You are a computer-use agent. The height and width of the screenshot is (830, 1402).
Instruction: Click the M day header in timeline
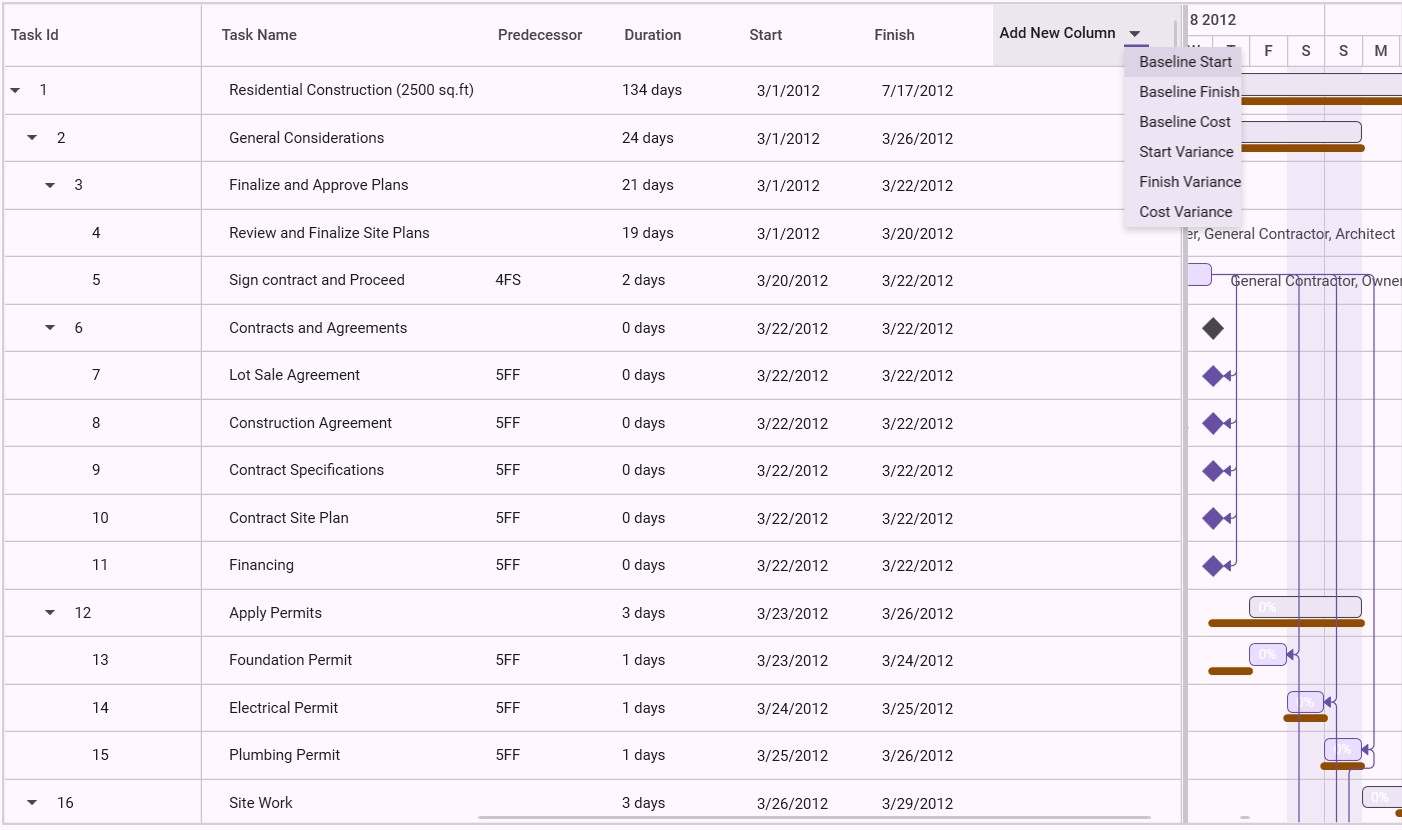[1381, 51]
